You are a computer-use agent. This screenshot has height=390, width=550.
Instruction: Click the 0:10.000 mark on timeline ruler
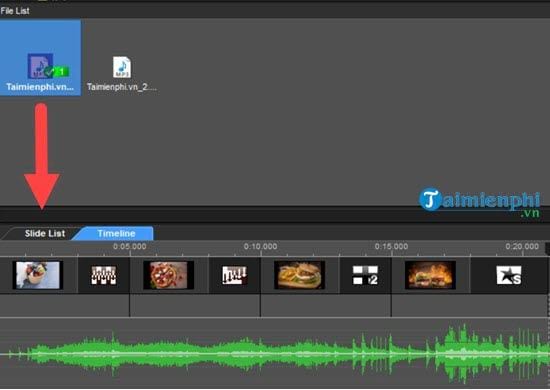coord(261,247)
